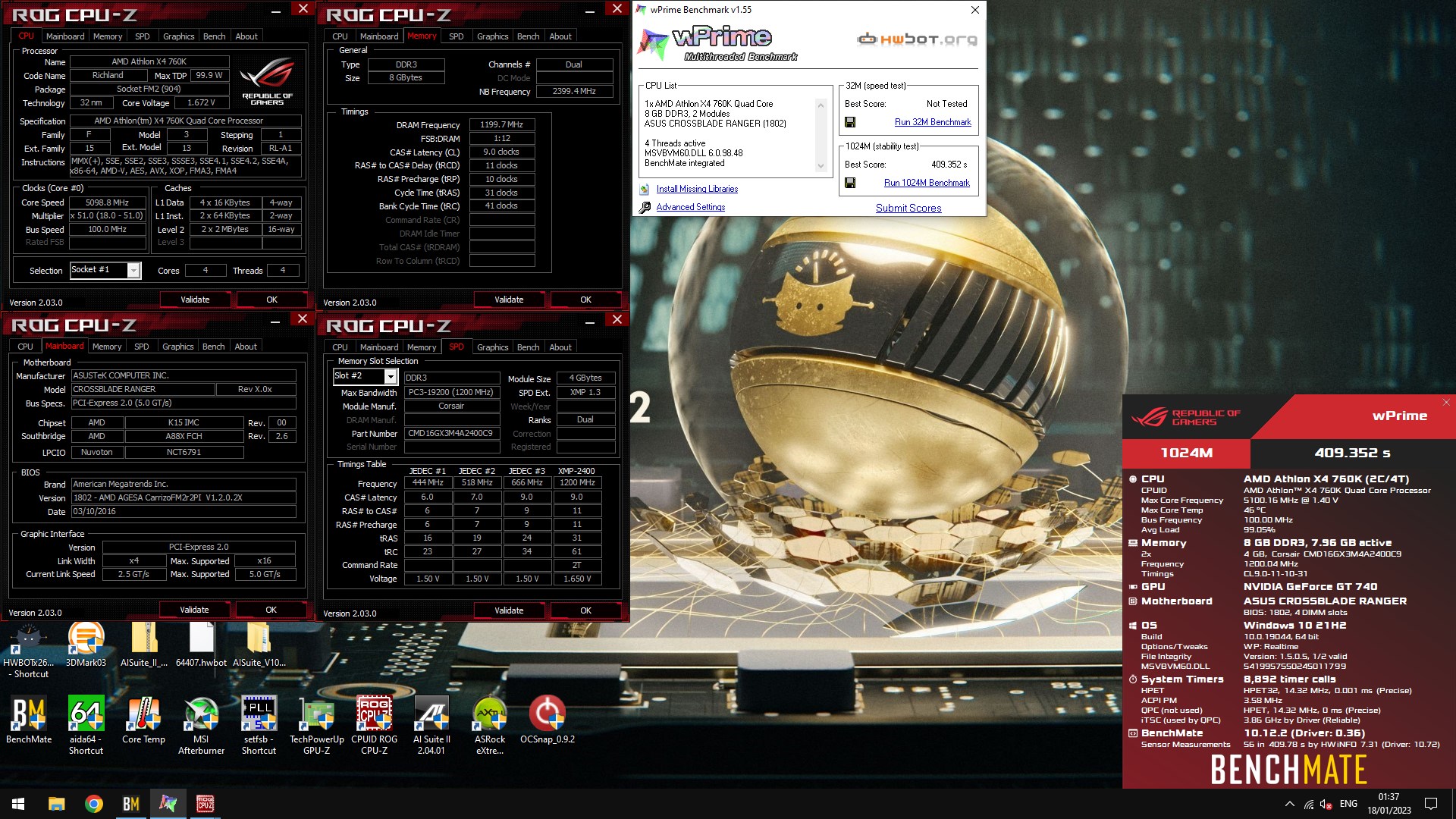Switch to wPrime in taskbar
1456x819 pixels.
(x=168, y=804)
